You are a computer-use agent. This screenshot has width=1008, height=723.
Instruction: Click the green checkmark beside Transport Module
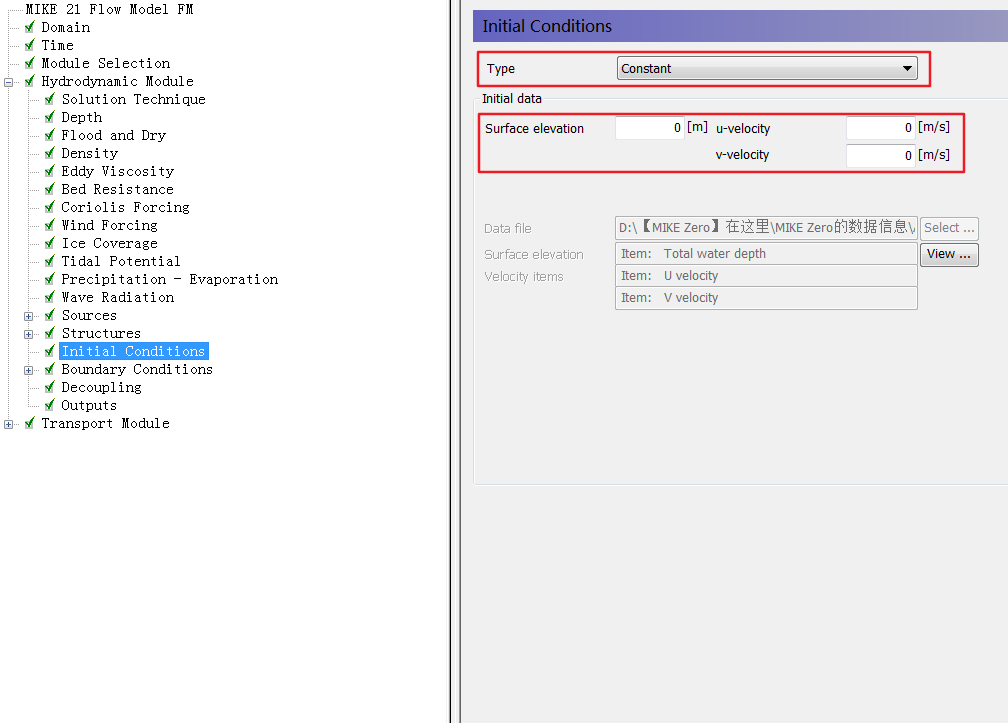pos(30,423)
